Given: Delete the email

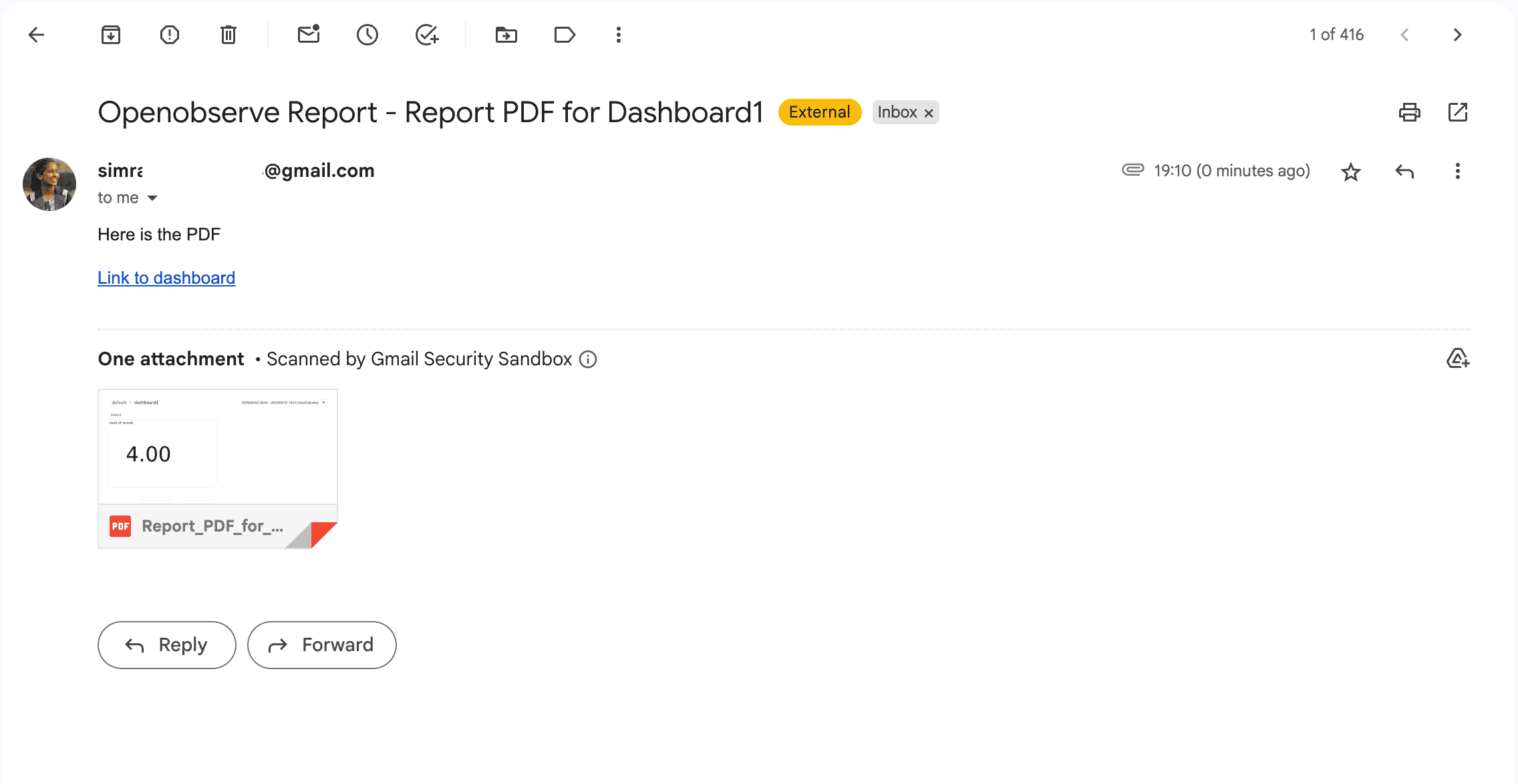Looking at the screenshot, I should coord(227,35).
